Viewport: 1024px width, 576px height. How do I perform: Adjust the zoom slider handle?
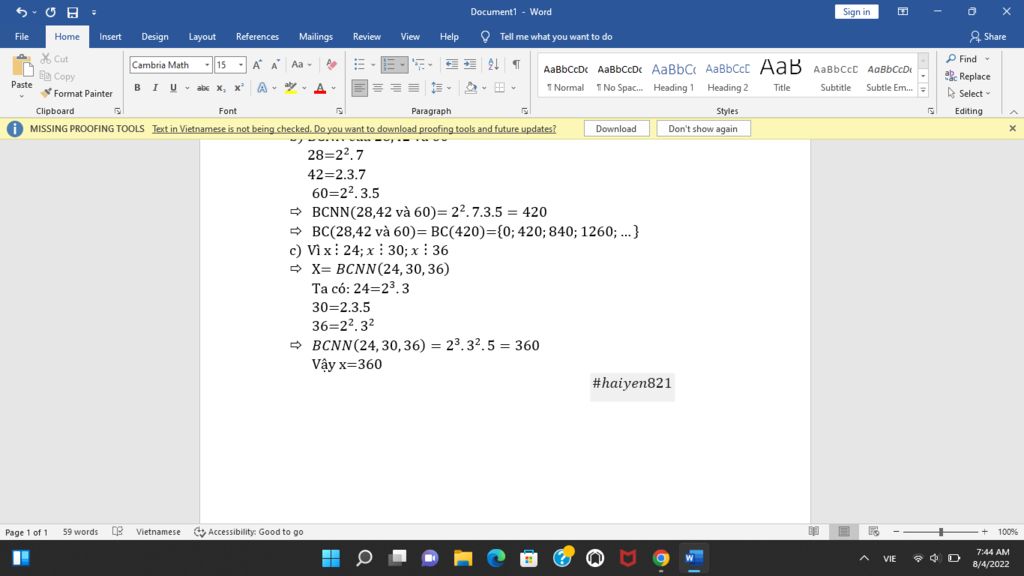click(x=941, y=532)
